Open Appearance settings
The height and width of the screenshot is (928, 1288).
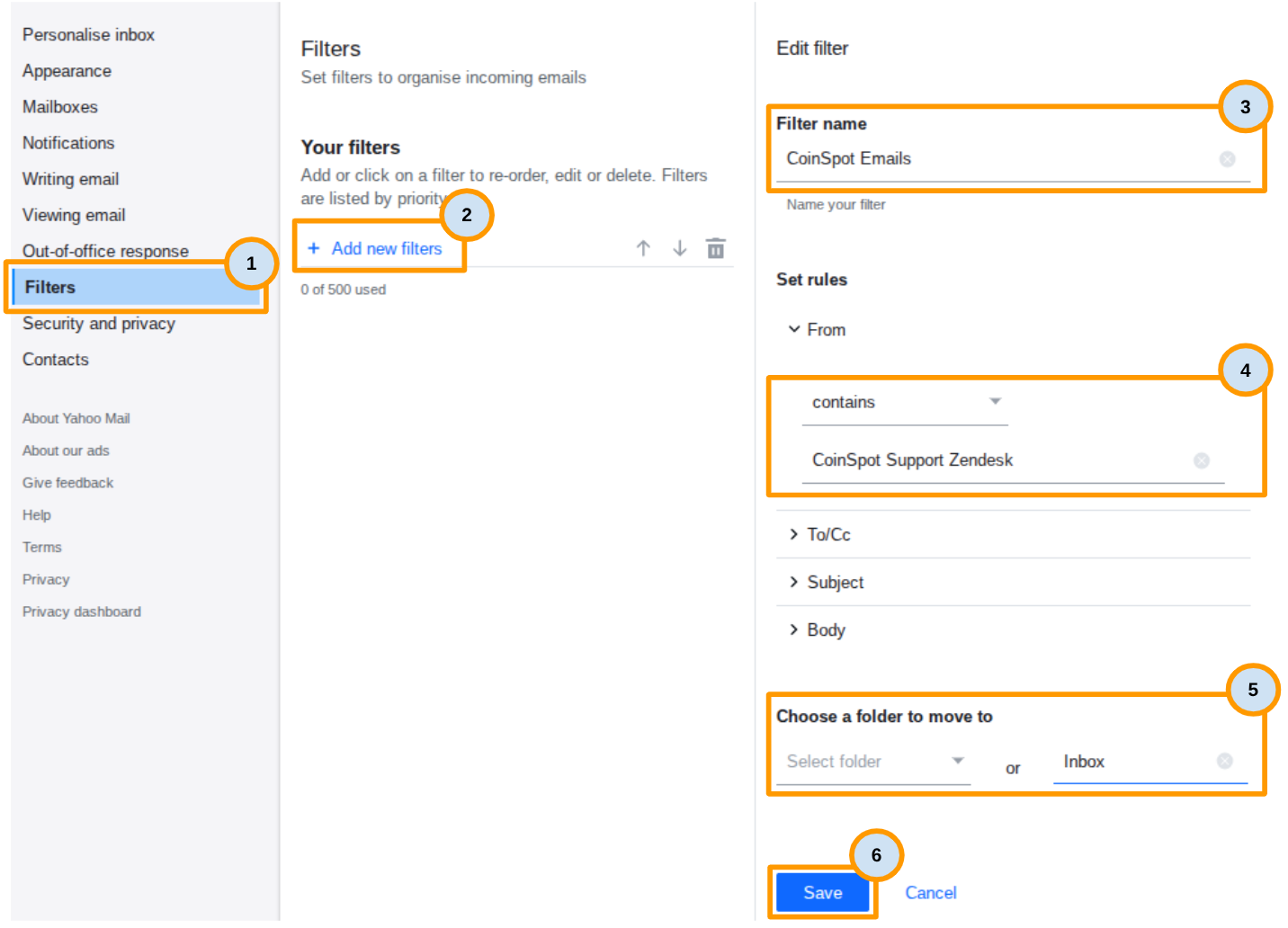[67, 70]
